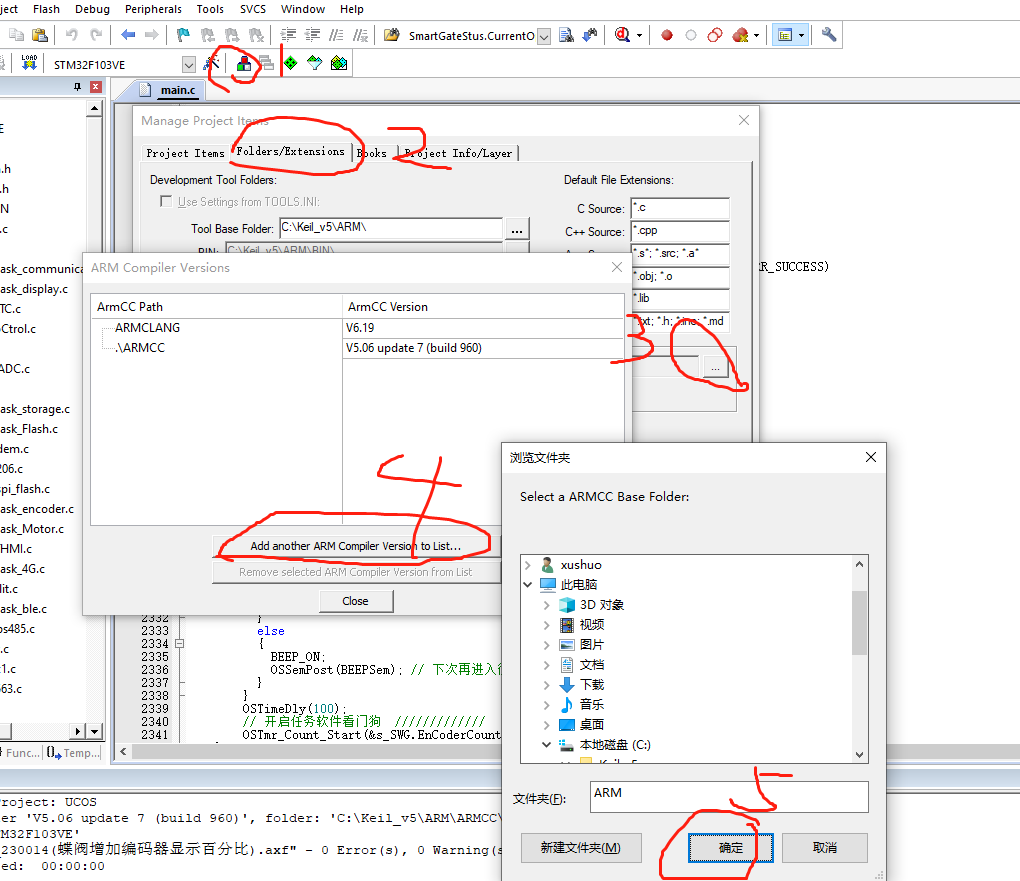Open Configuration with the wrench icon
The width and height of the screenshot is (1020, 881).
(829, 35)
